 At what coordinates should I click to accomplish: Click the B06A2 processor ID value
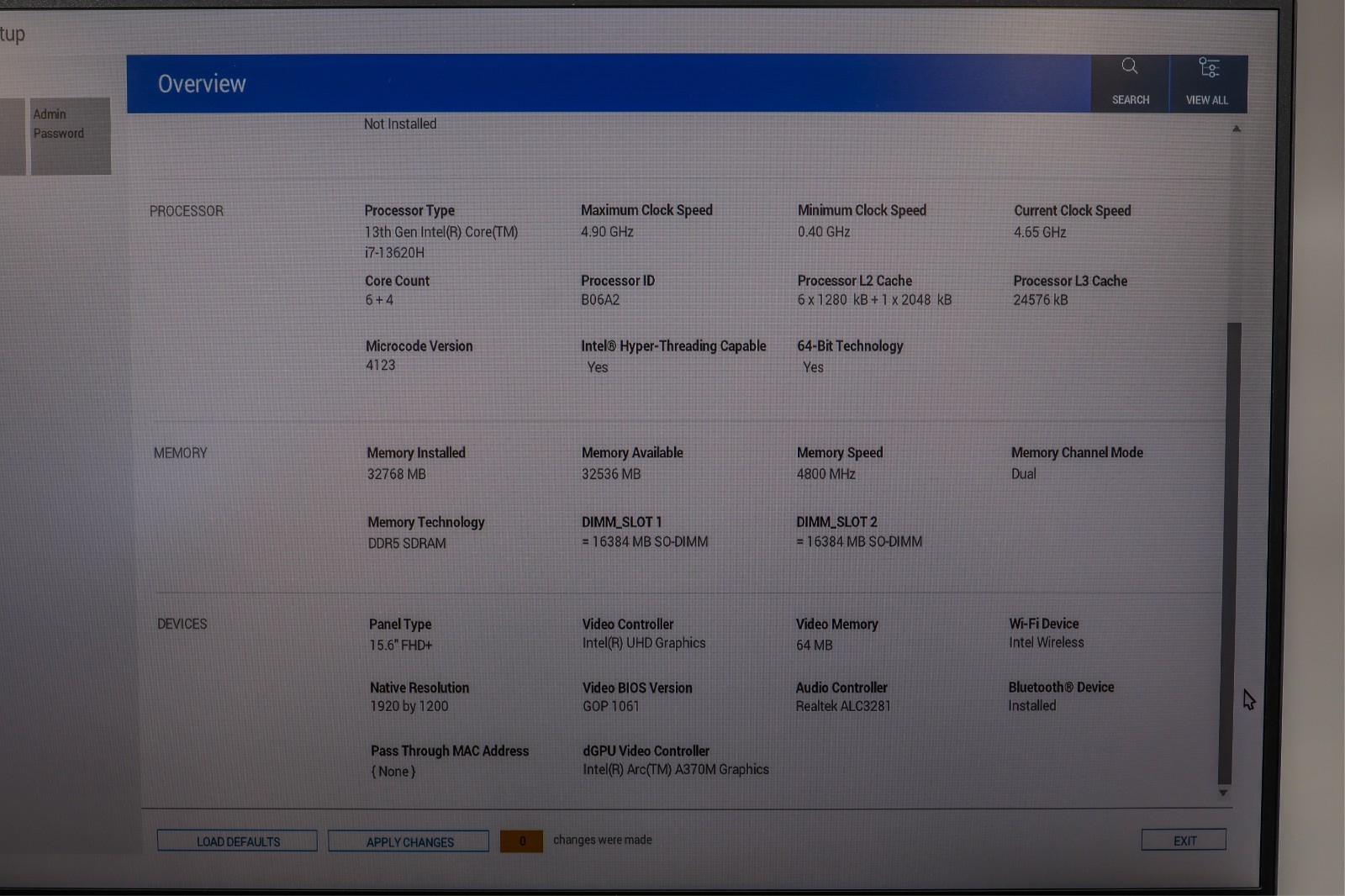click(x=600, y=300)
